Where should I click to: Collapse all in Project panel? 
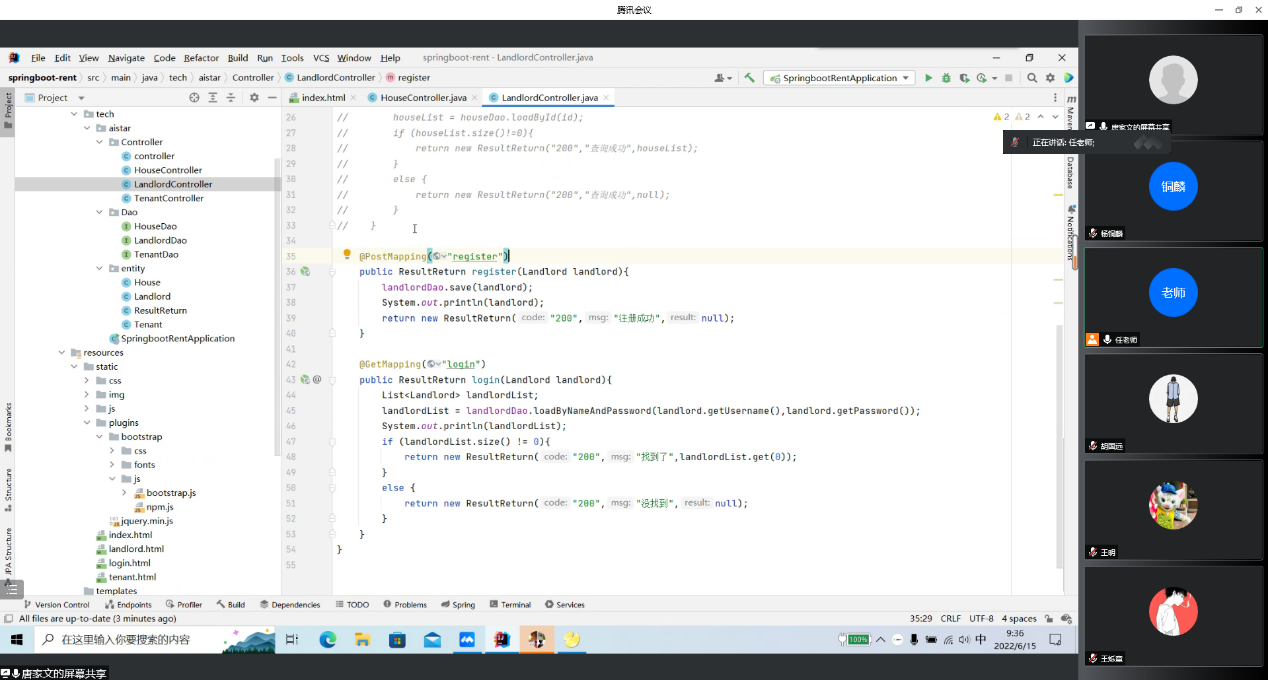[231, 98]
